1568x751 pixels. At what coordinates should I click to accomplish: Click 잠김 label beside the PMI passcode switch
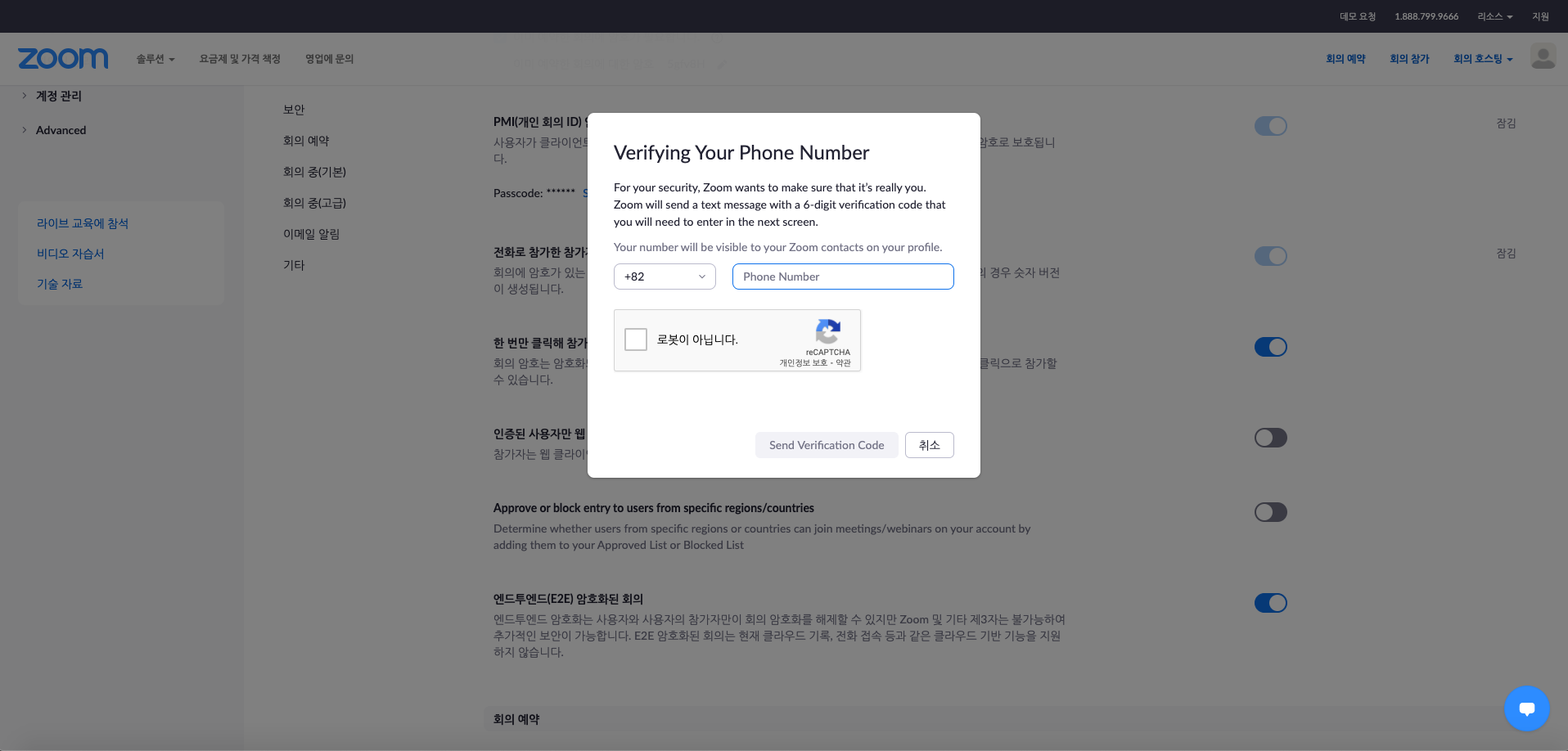click(1506, 124)
